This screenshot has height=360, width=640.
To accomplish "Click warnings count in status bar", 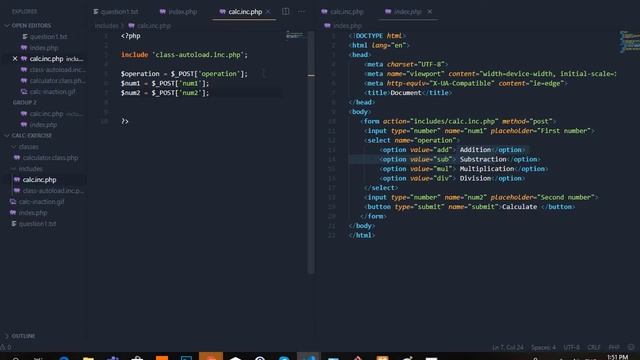I will click(6, 348).
